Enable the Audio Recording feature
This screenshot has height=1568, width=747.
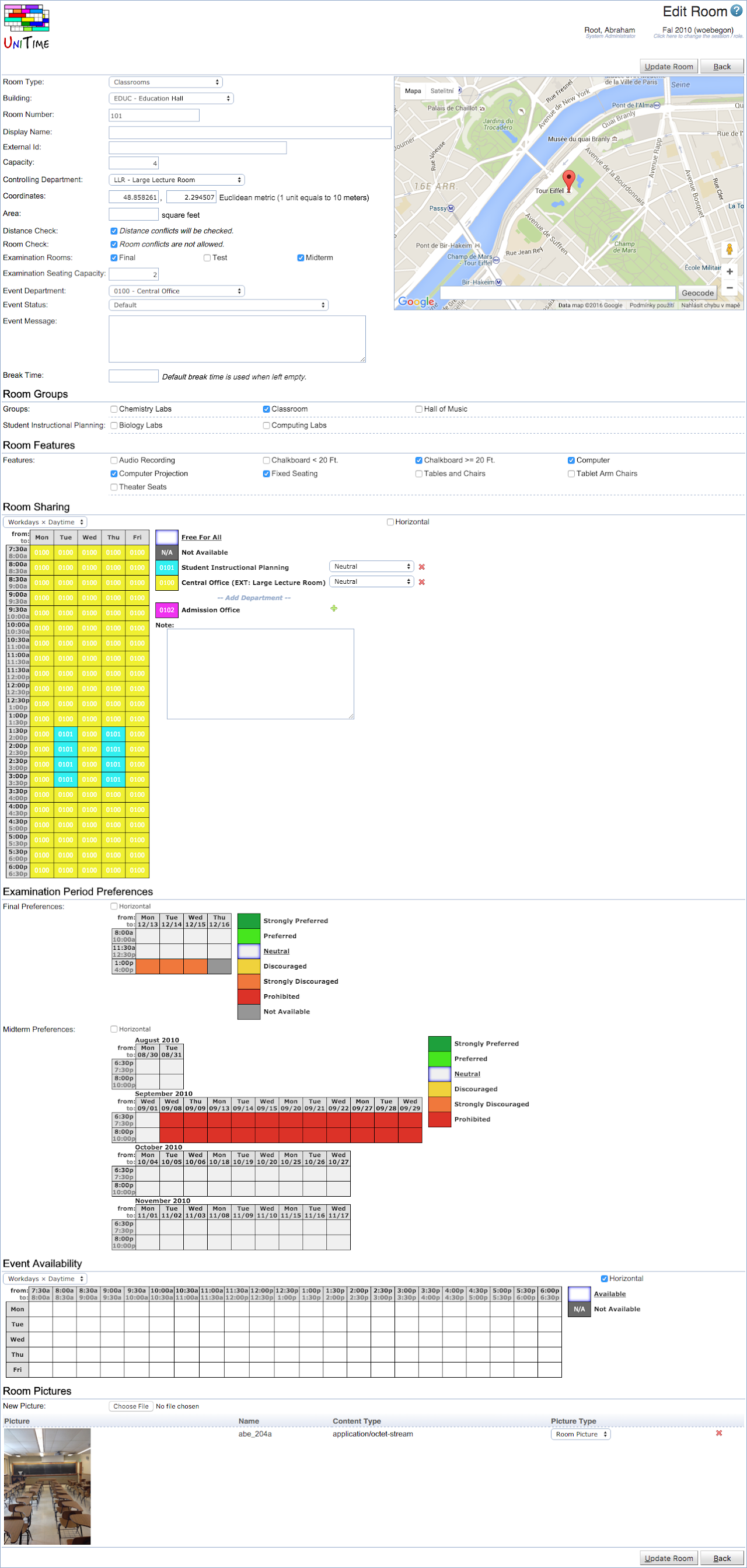114,460
